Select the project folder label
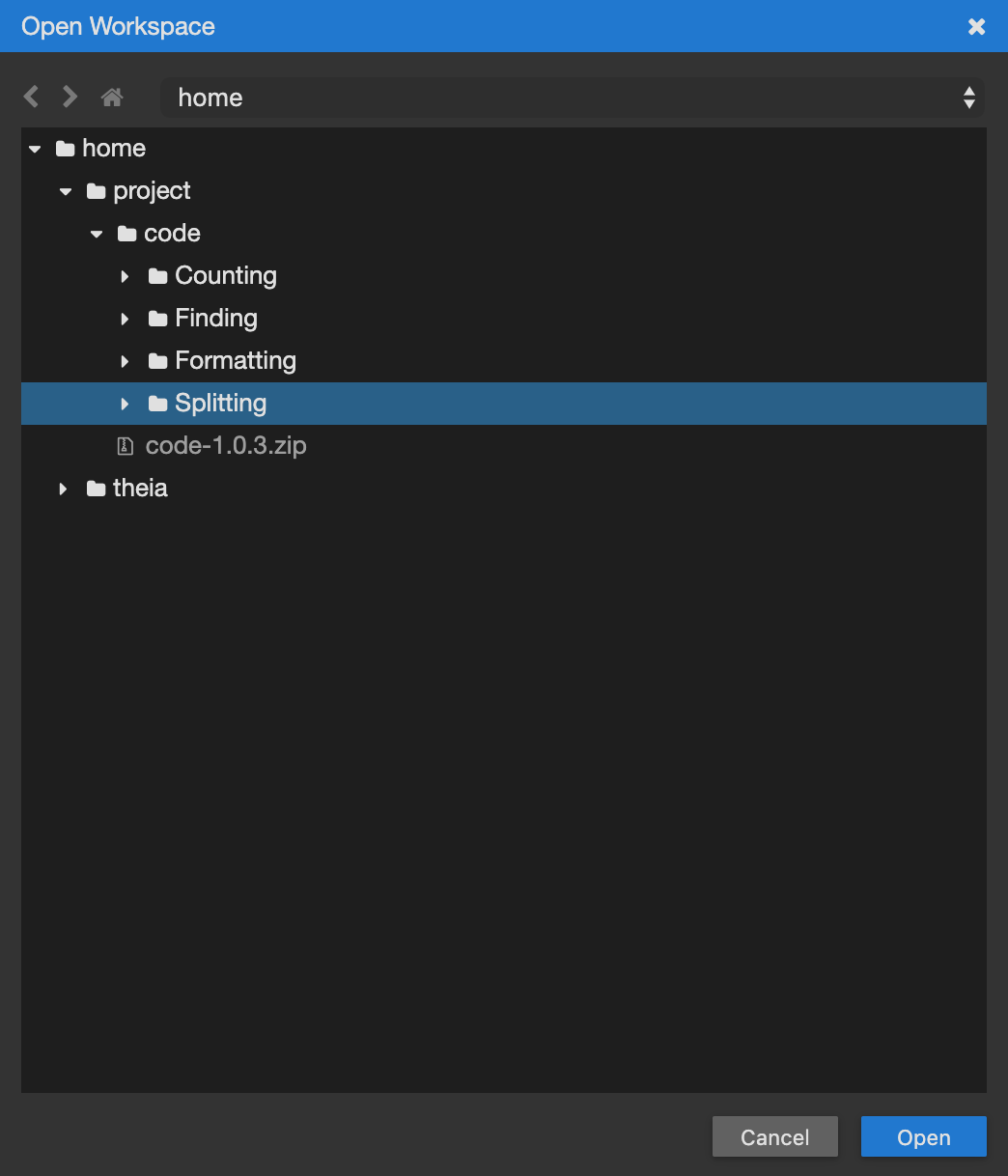1008x1176 pixels. [x=152, y=191]
